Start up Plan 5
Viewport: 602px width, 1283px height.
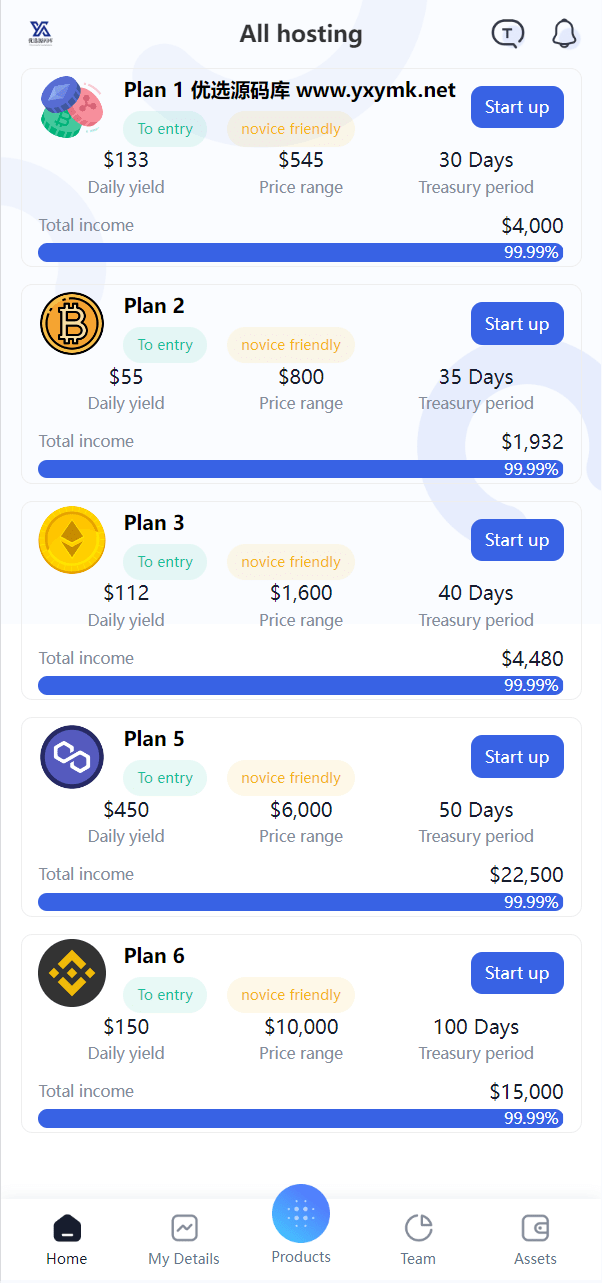click(517, 757)
